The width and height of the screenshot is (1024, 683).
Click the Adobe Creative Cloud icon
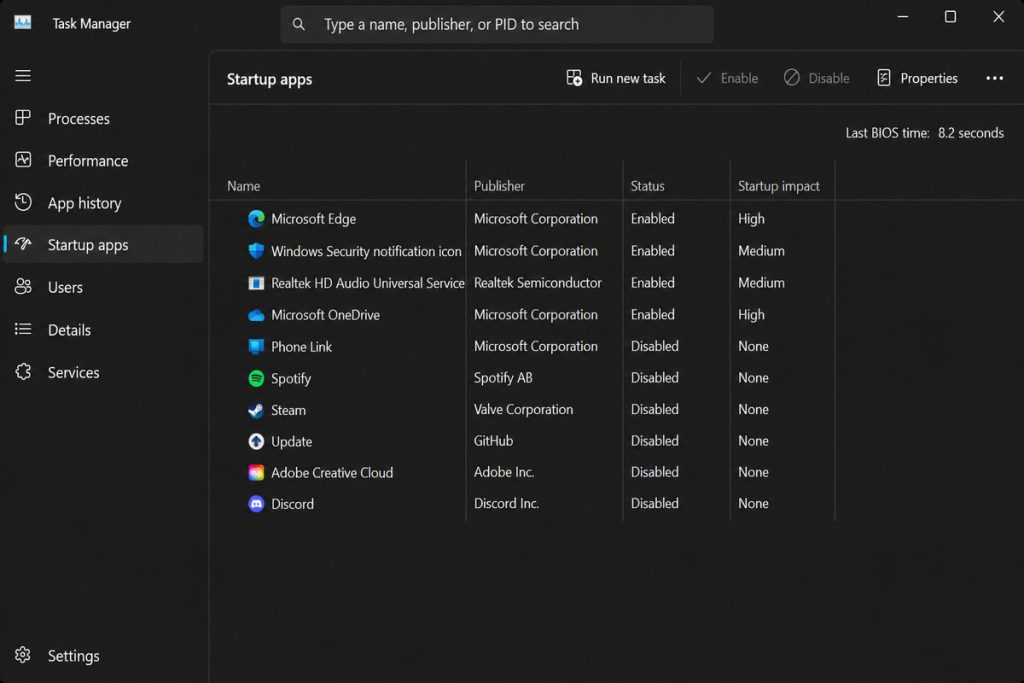[x=256, y=473]
